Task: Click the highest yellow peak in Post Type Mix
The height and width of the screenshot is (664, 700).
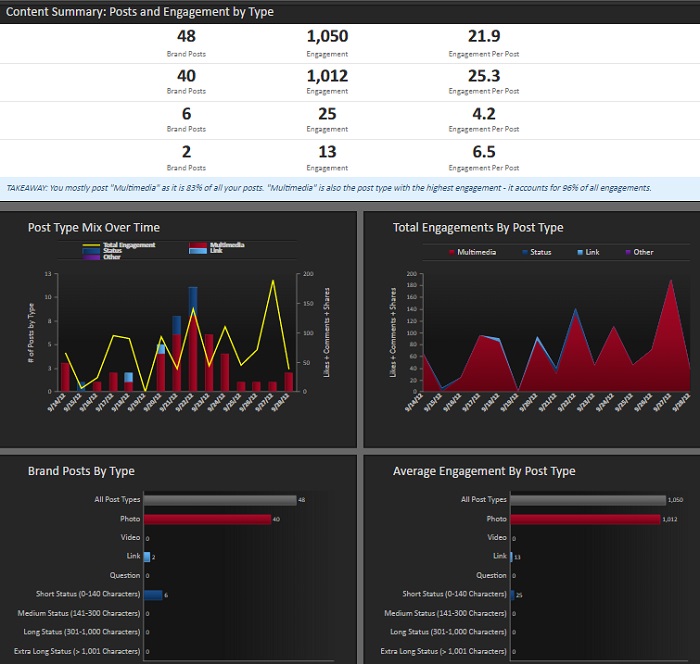Action: click(x=272, y=281)
